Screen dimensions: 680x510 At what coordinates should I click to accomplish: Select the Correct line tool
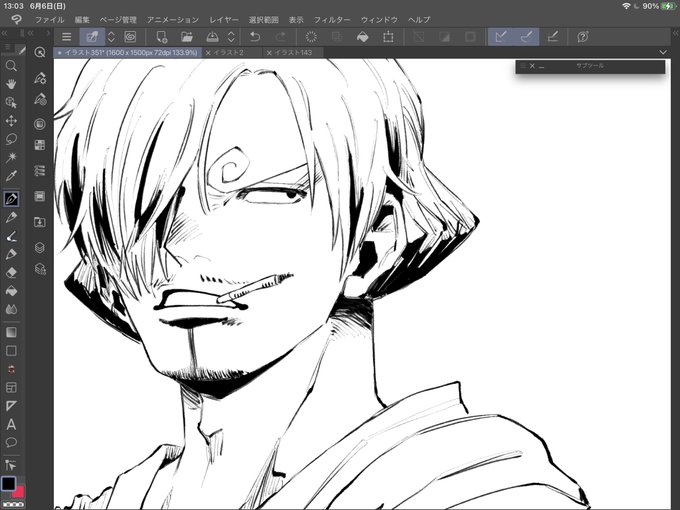[11, 465]
